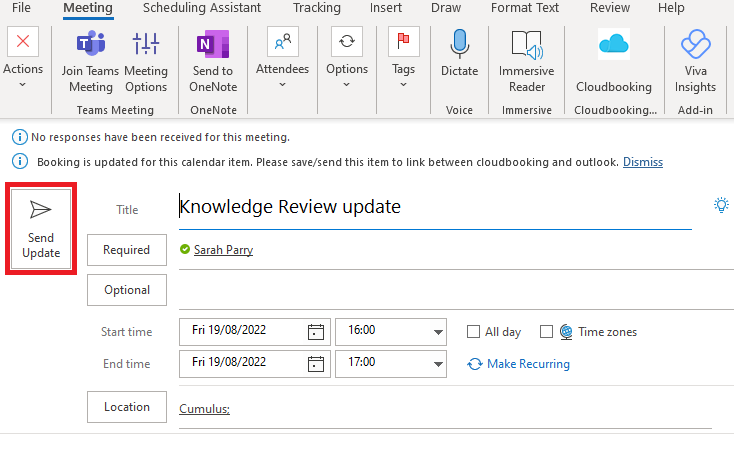Viewport: 734px width, 466px height.
Task: Click the Required attendees button
Action: [x=127, y=250]
